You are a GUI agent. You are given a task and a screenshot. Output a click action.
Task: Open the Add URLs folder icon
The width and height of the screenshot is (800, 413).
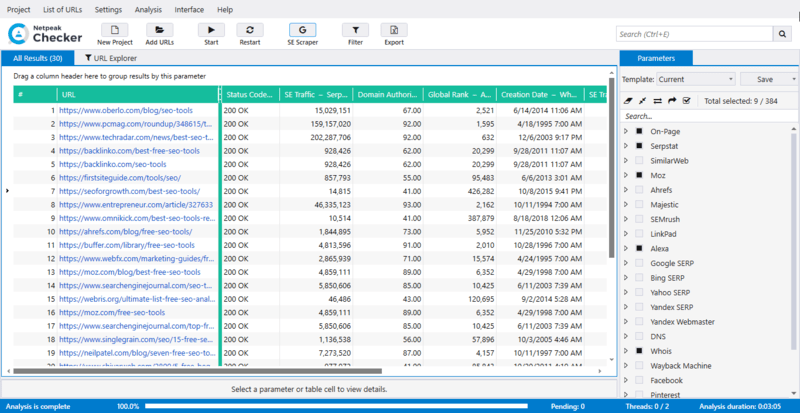point(158,31)
